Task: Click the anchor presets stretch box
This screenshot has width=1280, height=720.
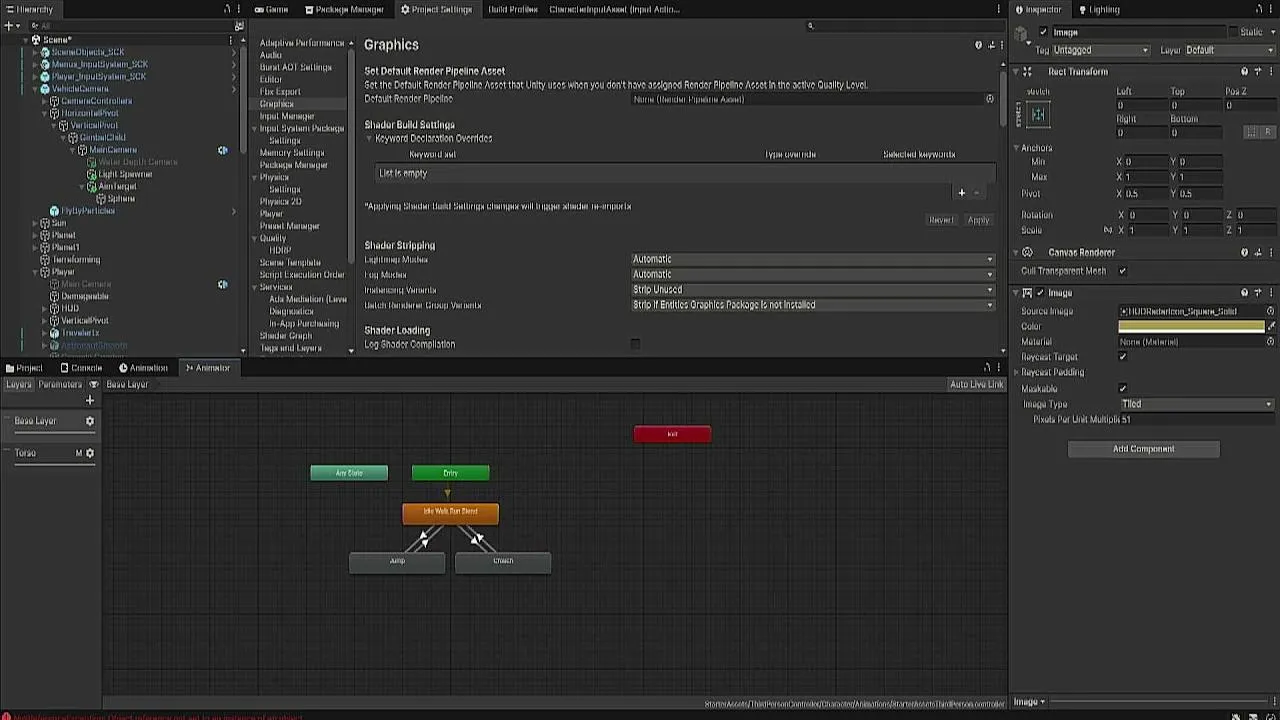Action: pyautogui.click(x=1038, y=114)
